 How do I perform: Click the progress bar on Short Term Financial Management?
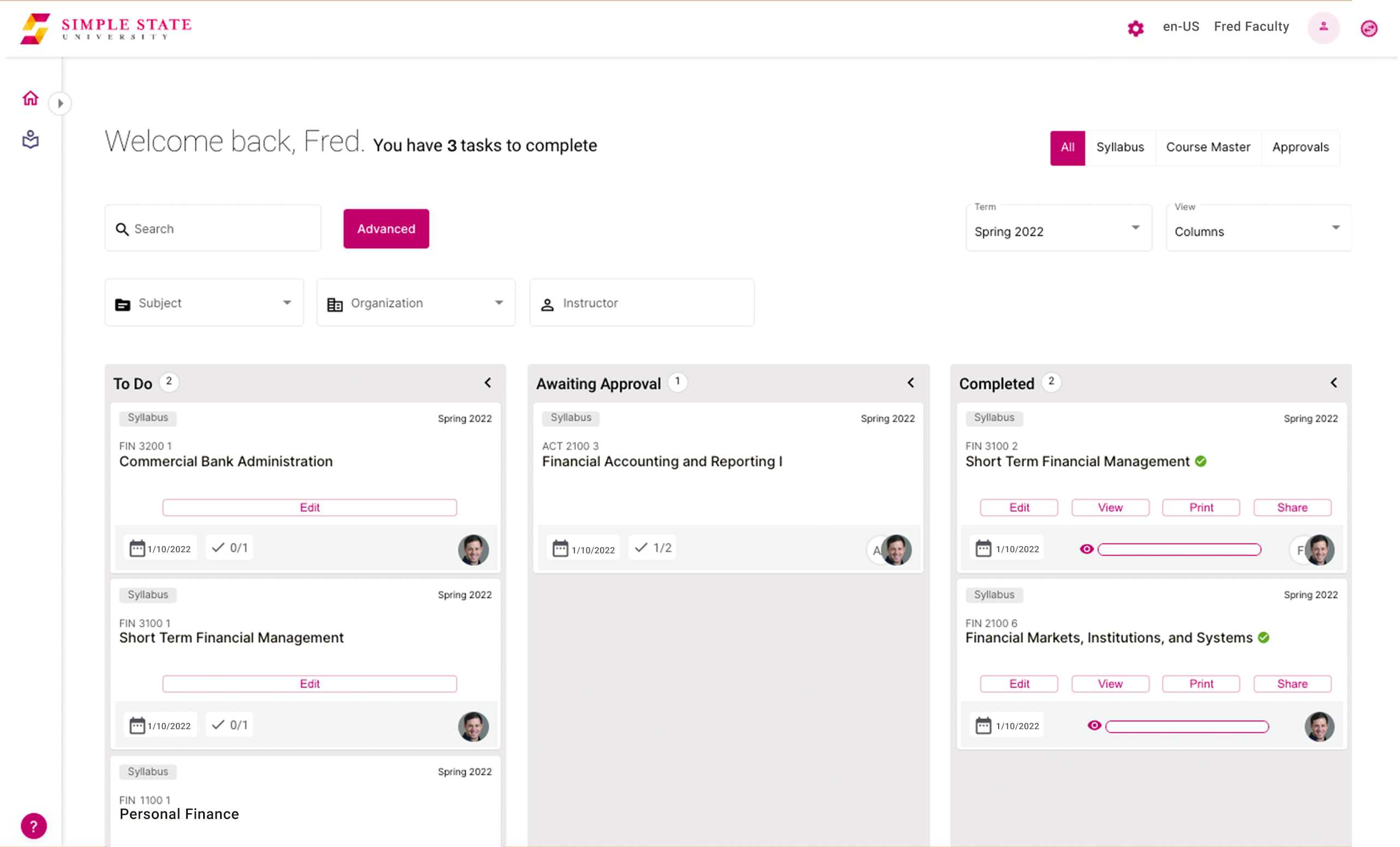pyautogui.click(x=1178, y=549)
